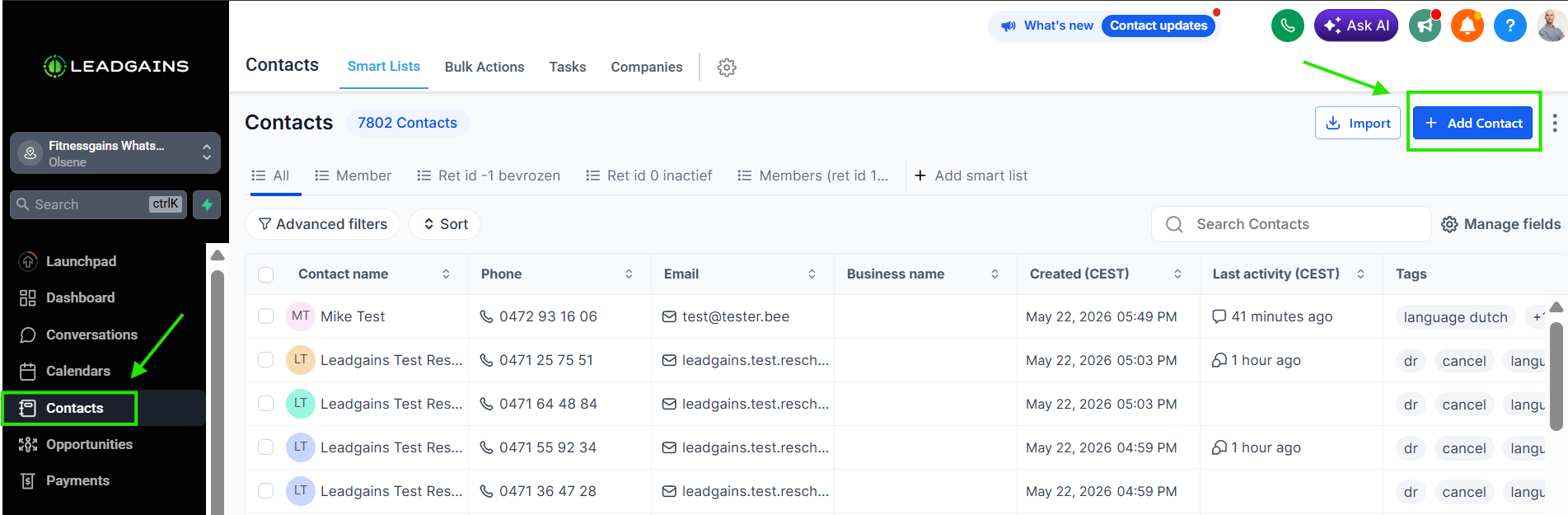Open the orange notifications bell

tap(1467, 26)
